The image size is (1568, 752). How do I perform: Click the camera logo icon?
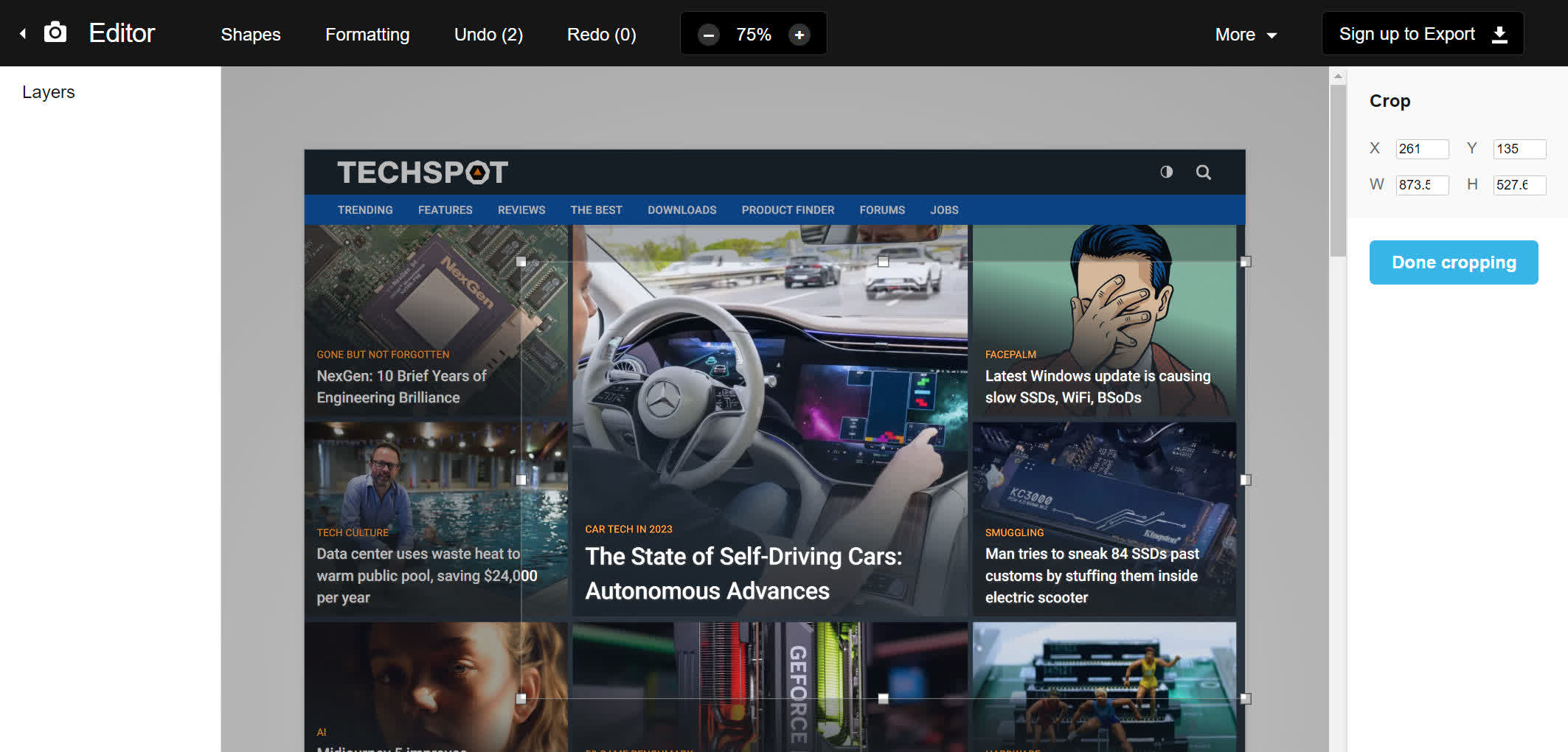click(55, 33)
